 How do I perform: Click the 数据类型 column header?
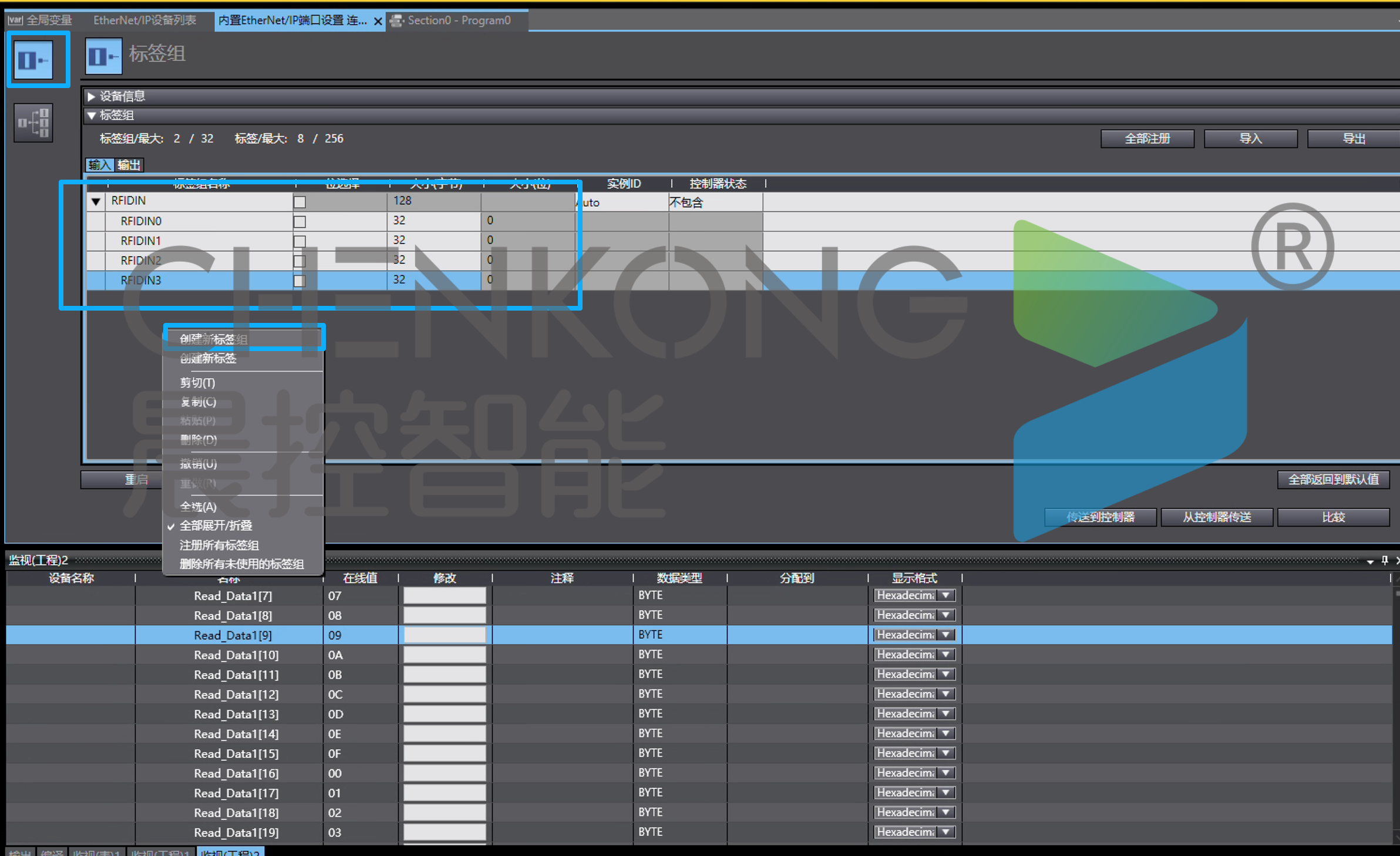click(679, 578)
